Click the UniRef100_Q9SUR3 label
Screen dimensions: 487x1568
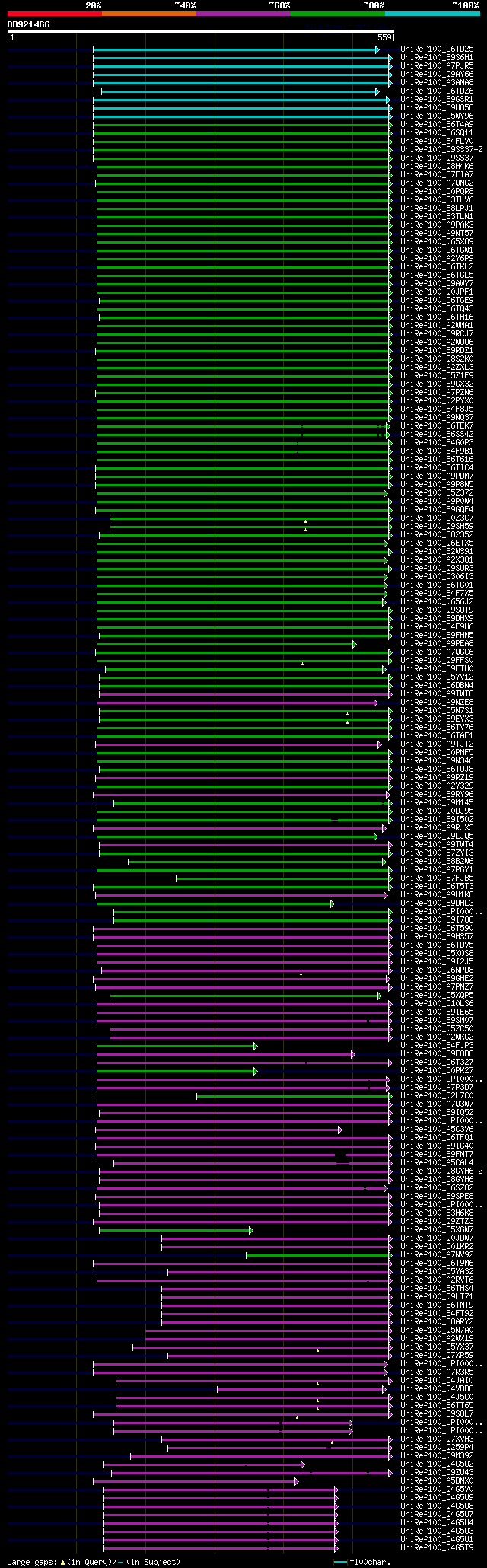pyautogui.click(x=437, y=569)
